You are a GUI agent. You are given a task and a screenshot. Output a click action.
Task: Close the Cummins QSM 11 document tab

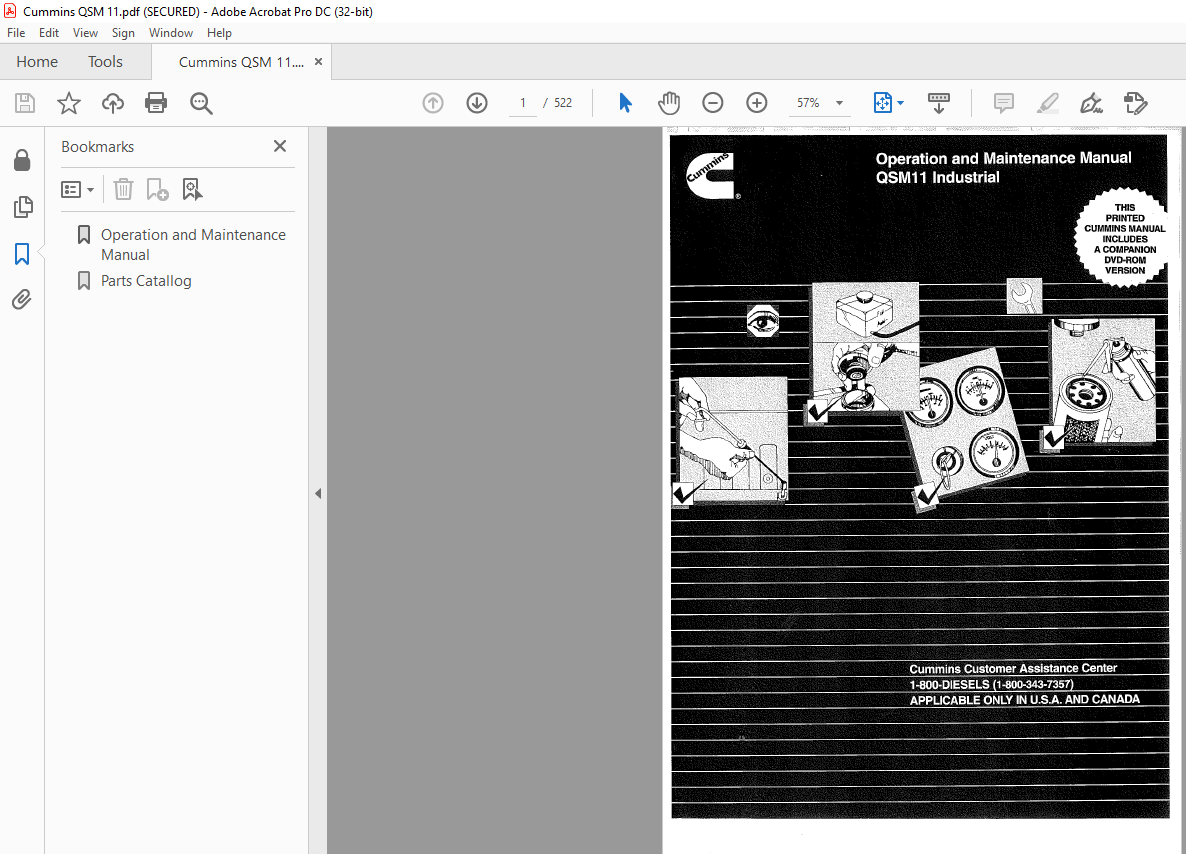(x=318, y=62)
